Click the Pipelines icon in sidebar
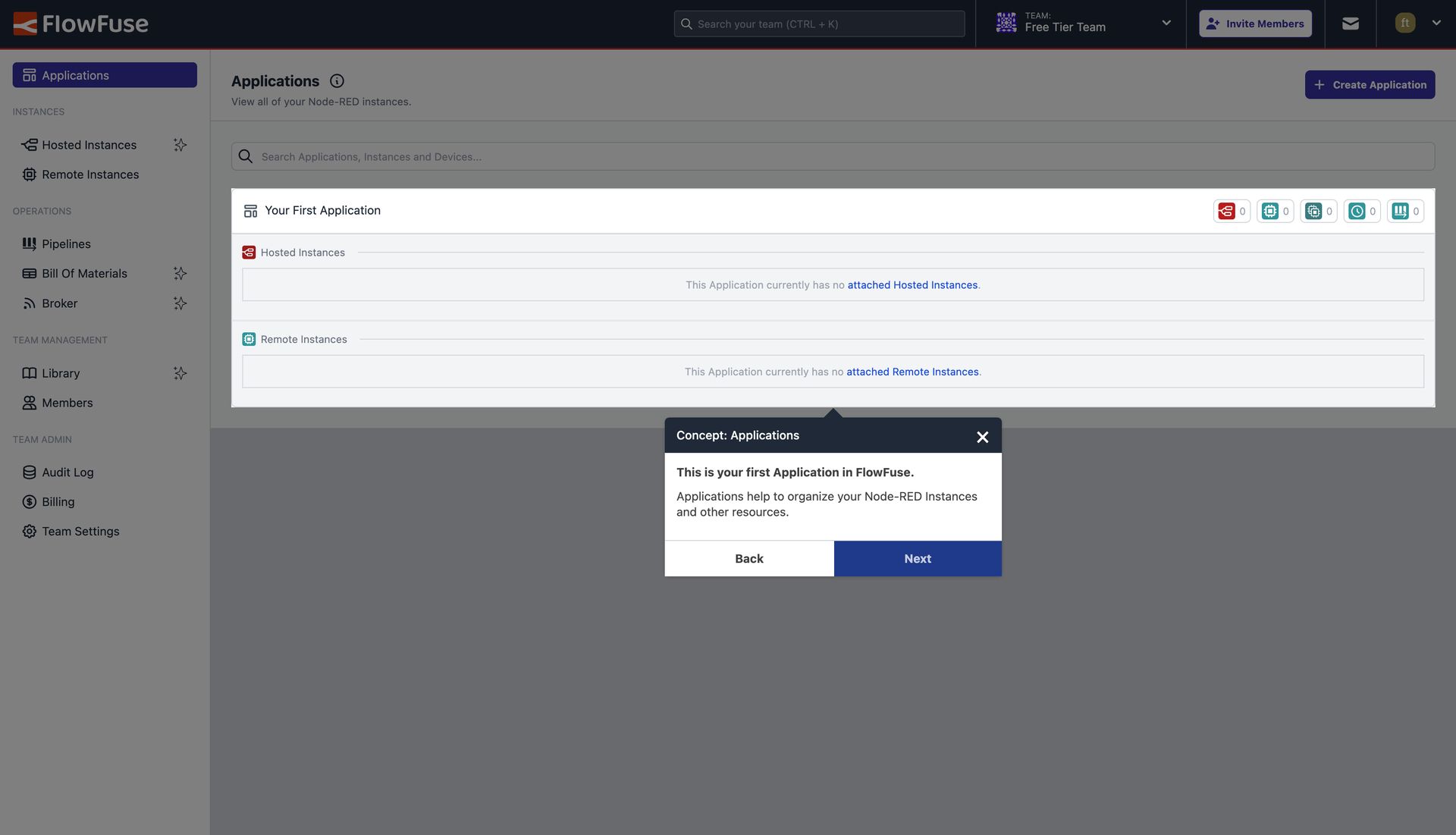The width and height of the screenshot is (1456, 835). point(28,243)
